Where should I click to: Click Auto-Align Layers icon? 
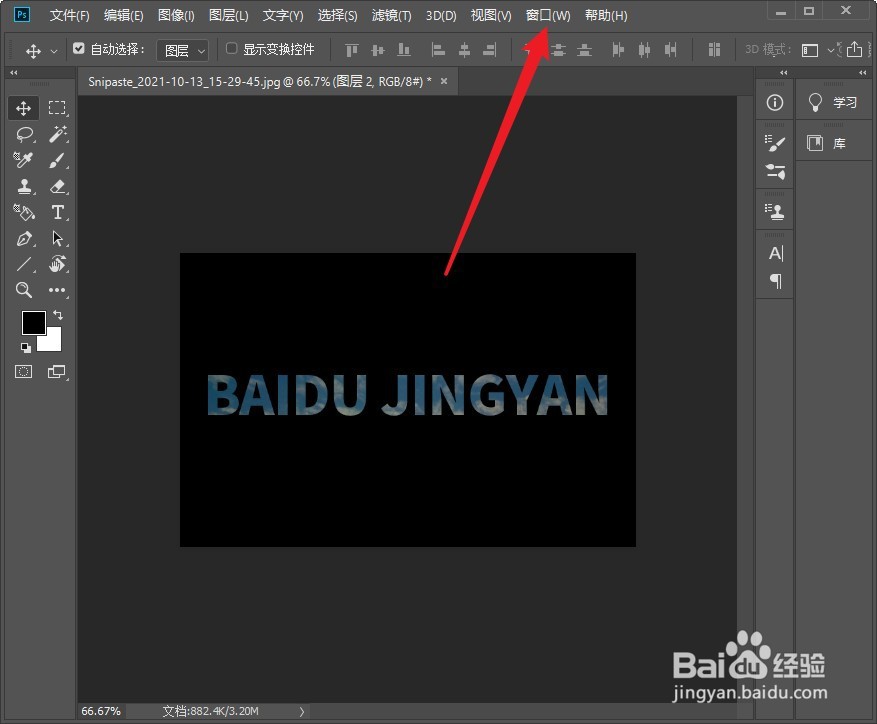(x=714, y=50)
